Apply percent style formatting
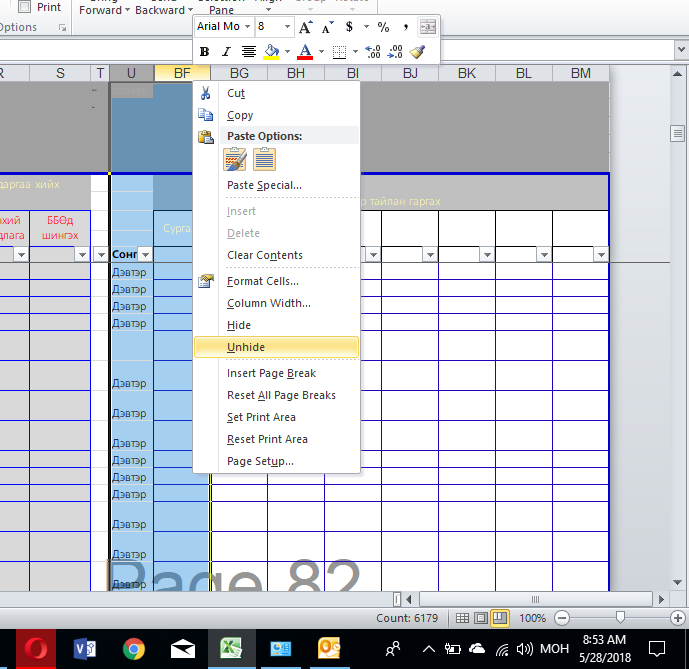The image size is (689, 669). [x=384, y=27]
